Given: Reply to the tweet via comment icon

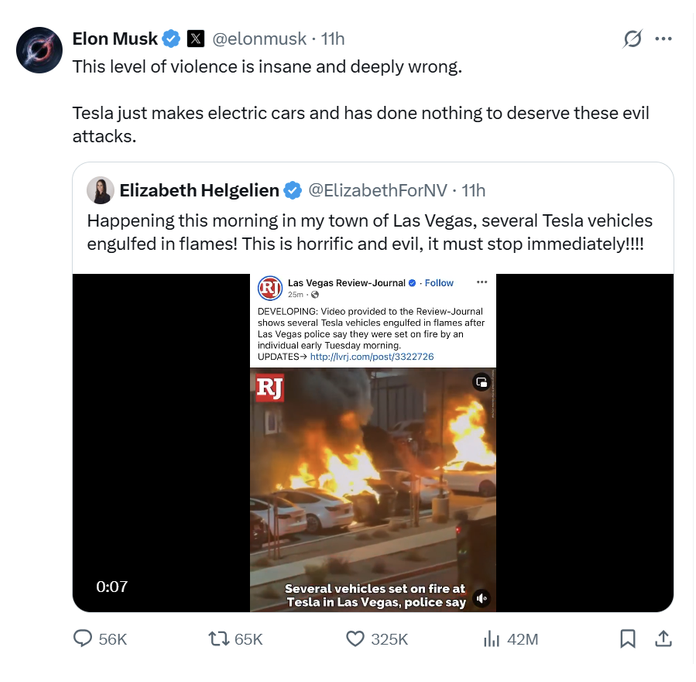Looking at the screenshot, I should tap(84, 639).
